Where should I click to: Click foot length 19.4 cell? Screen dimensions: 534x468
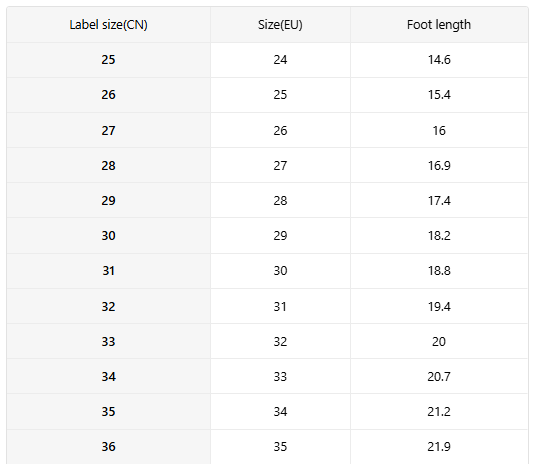click(439, 306)
